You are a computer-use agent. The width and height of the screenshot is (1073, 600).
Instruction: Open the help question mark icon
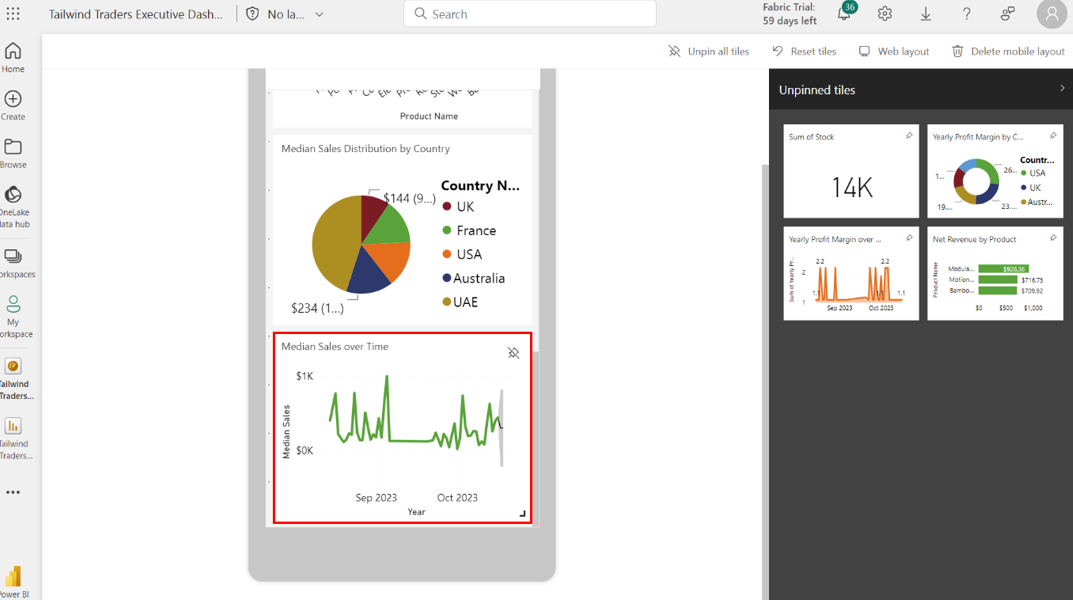(x=966, y=14)
